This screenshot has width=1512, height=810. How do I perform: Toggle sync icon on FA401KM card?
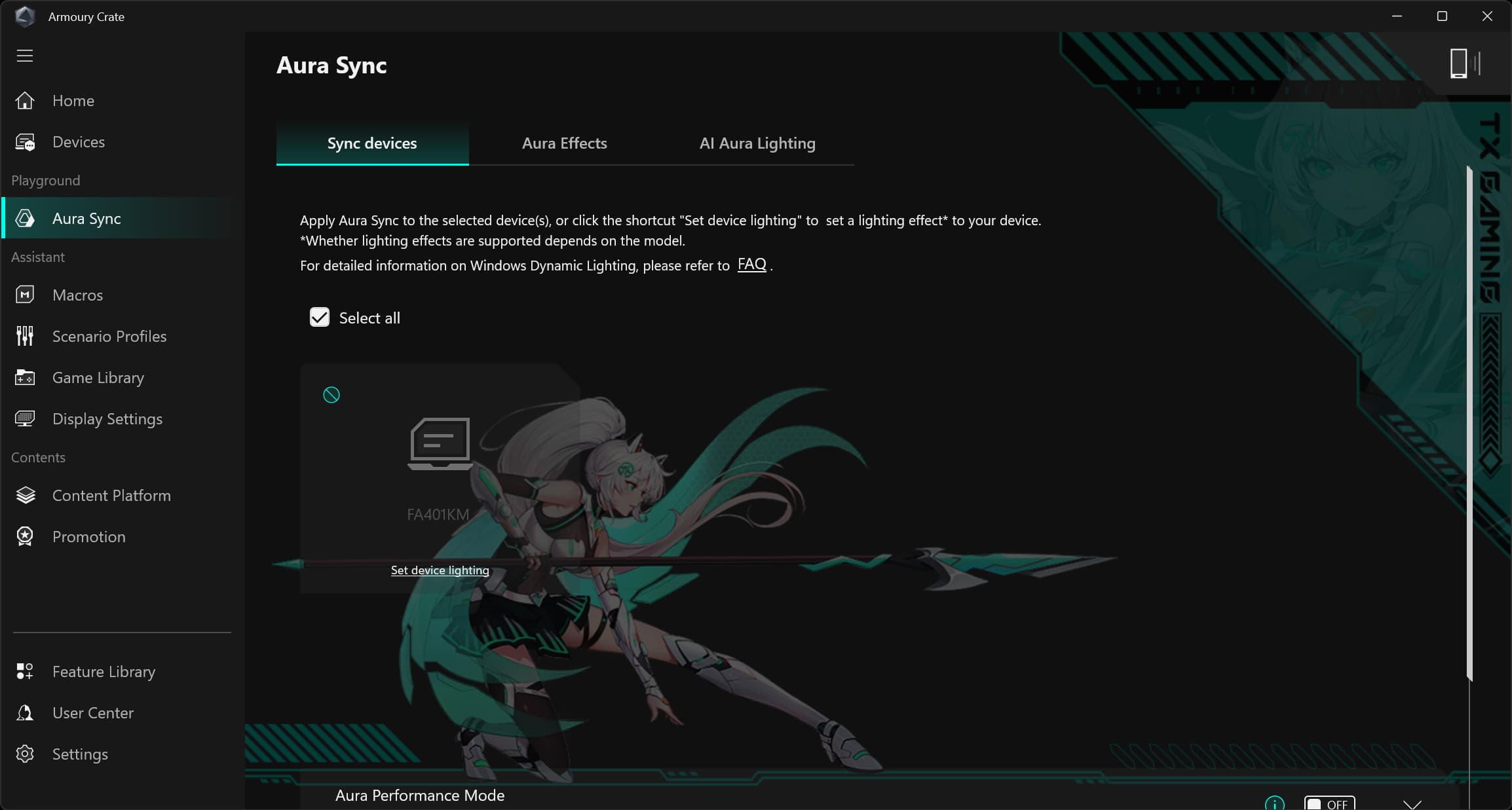click(x=331, y=395)
